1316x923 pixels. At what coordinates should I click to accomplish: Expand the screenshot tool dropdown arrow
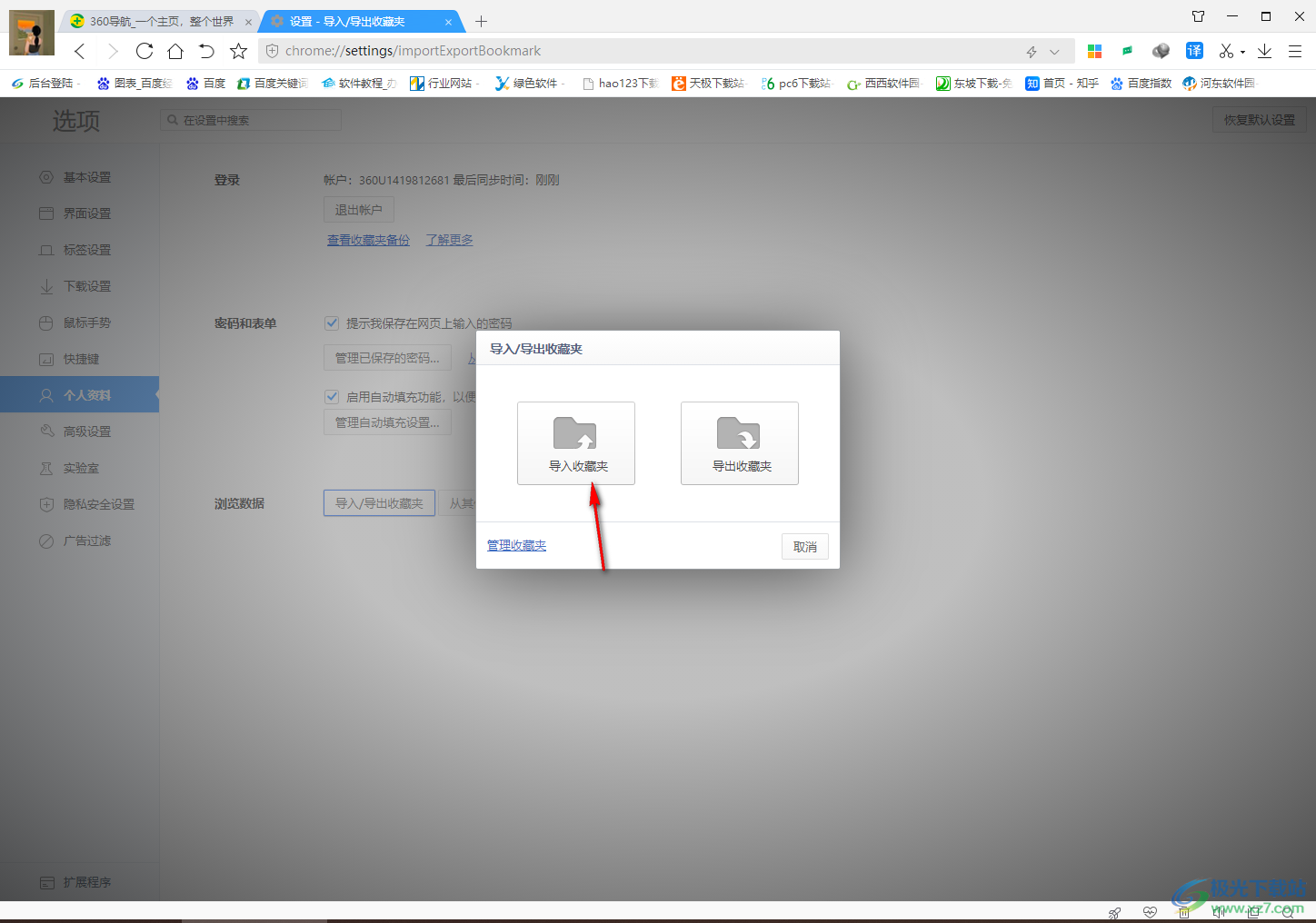(1242, 52)
